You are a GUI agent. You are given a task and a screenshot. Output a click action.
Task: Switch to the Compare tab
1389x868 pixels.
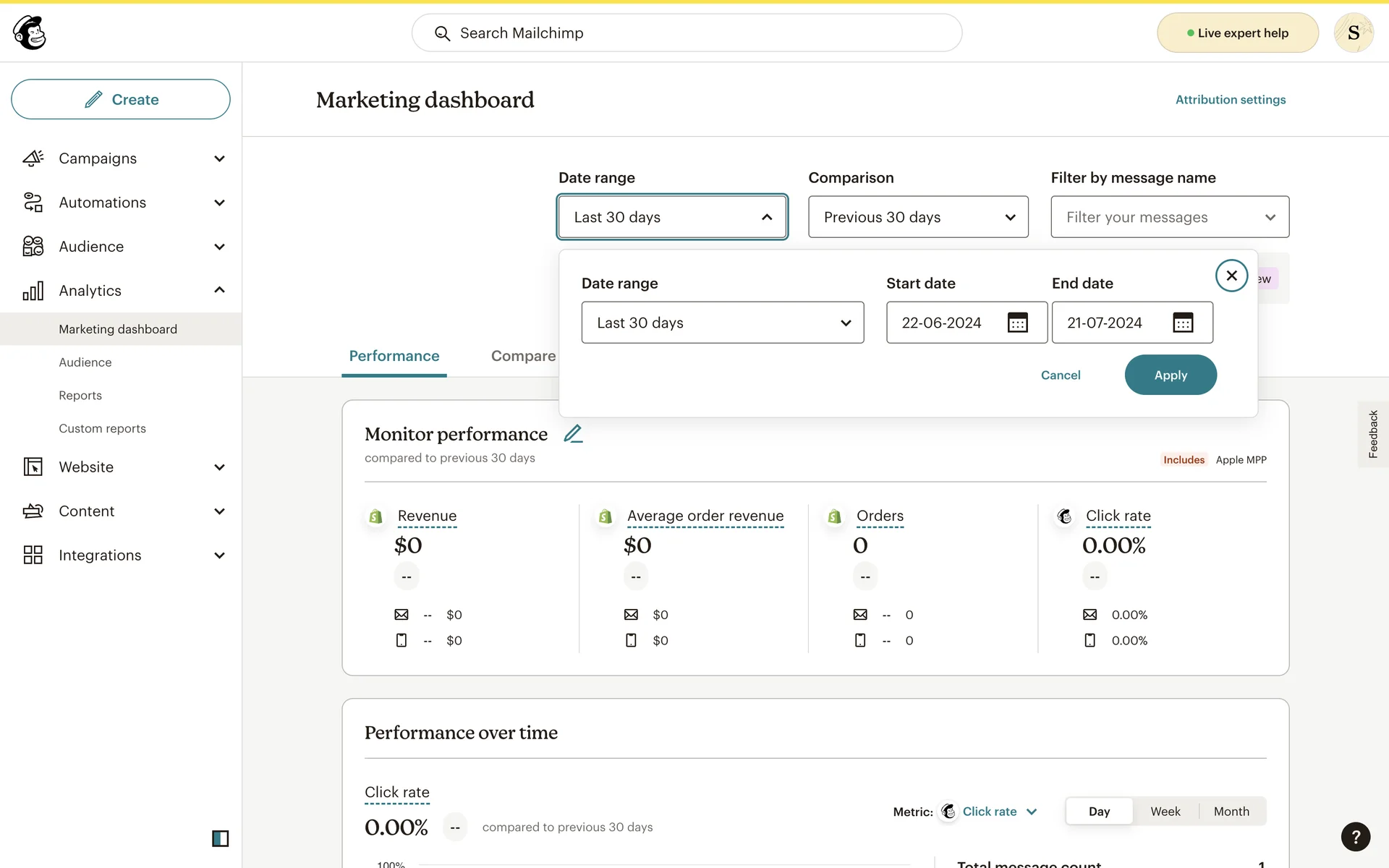pos(523,356)
